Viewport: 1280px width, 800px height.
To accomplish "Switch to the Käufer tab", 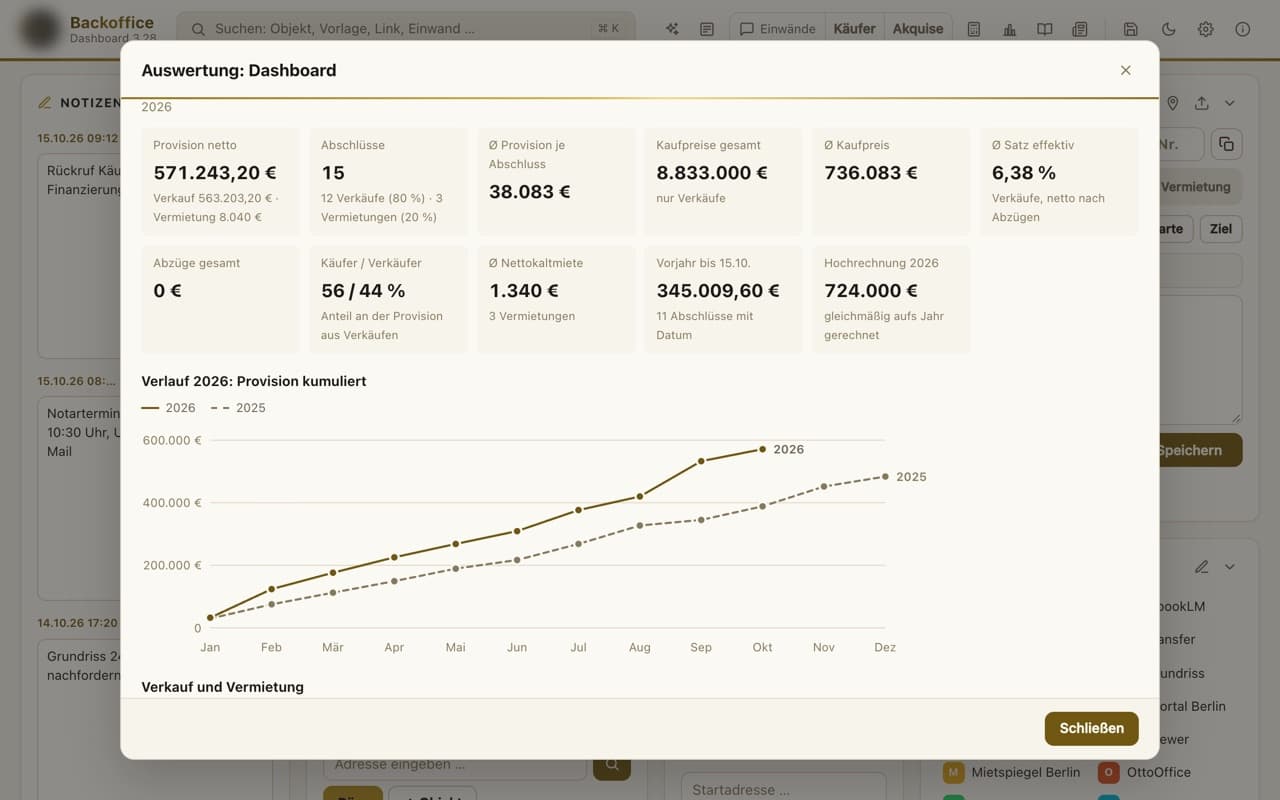I will 855,29.
